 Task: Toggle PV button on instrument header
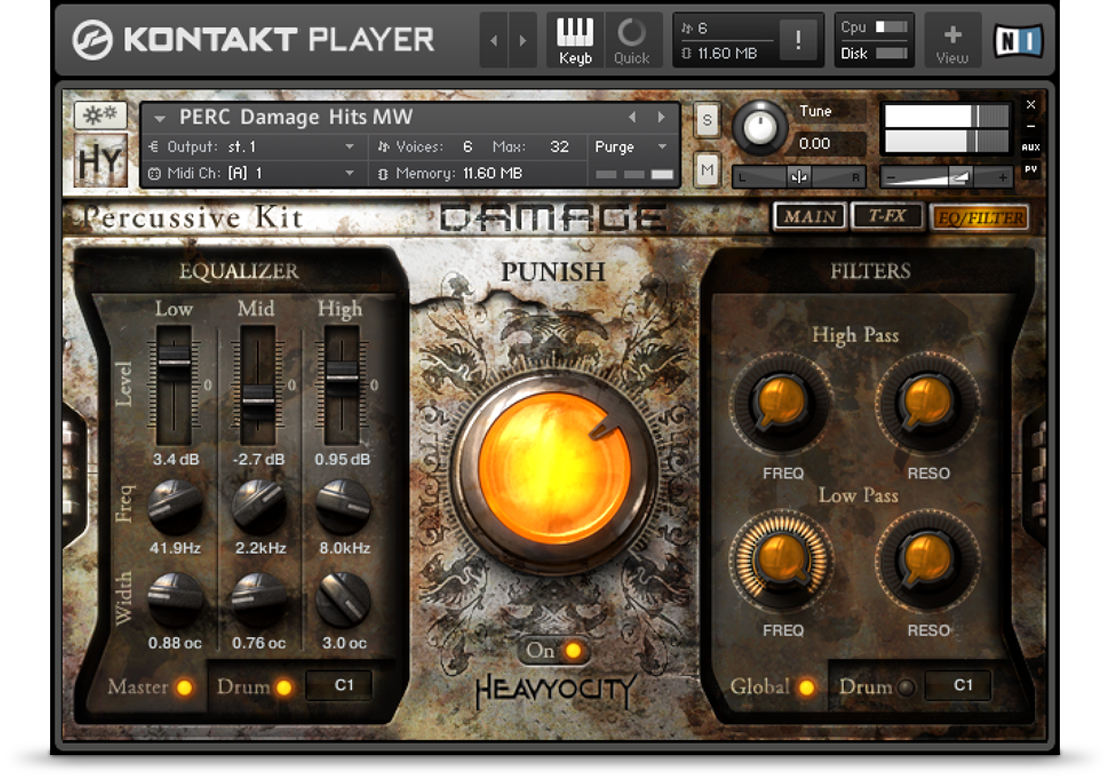click(1031, 169)
